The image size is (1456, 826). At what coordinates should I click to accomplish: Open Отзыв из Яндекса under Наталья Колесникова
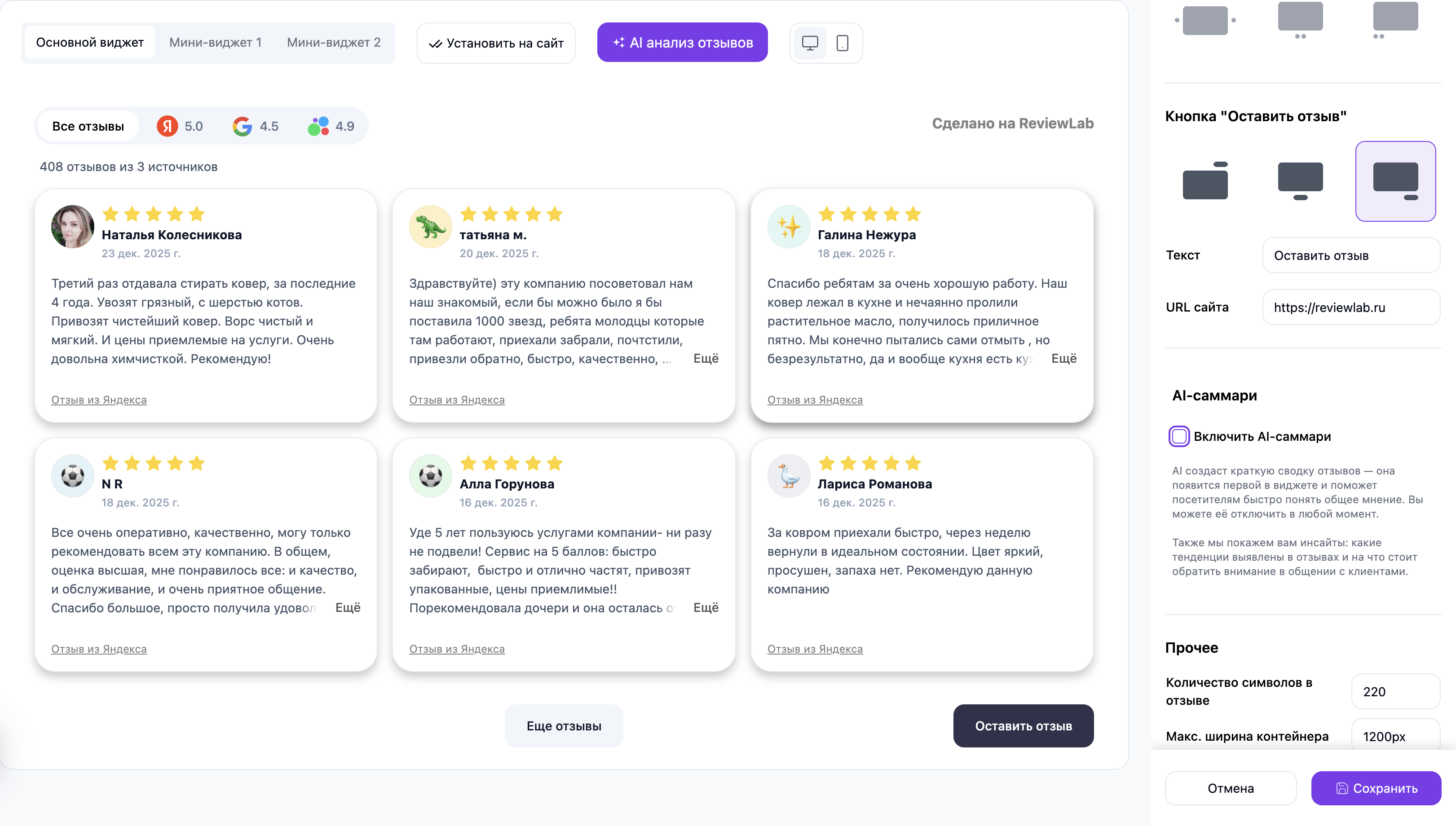click(x=99, y=400)
